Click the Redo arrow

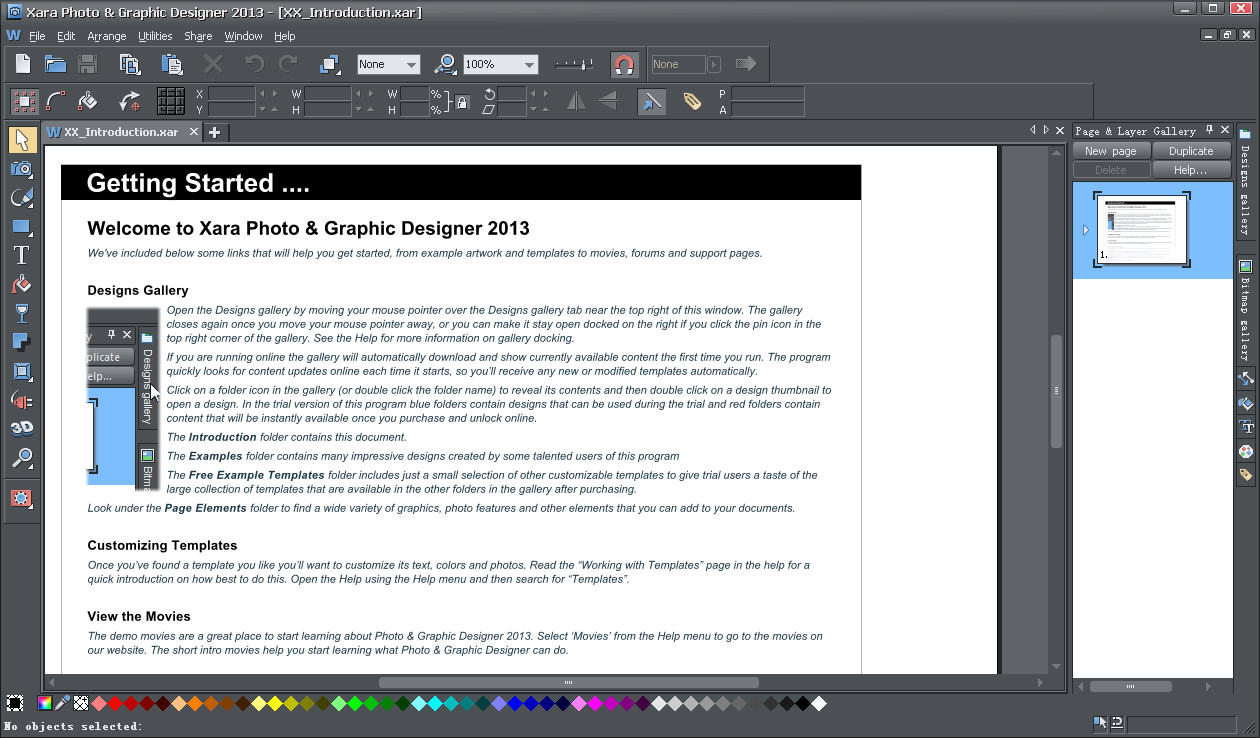[288, 64]
